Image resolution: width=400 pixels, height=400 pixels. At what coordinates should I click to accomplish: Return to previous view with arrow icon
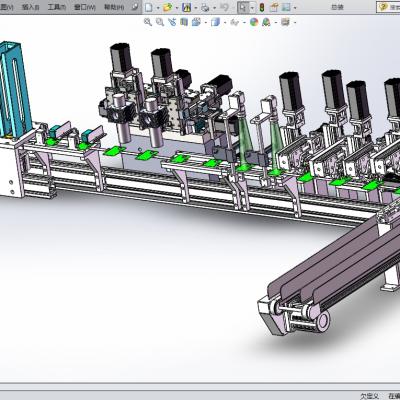[172, 22]
